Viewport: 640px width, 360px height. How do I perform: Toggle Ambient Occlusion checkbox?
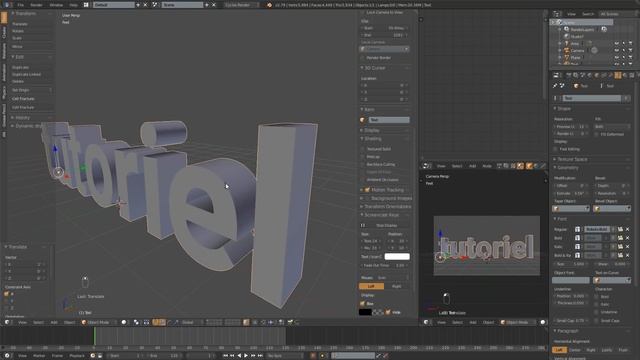pos(362,180)
